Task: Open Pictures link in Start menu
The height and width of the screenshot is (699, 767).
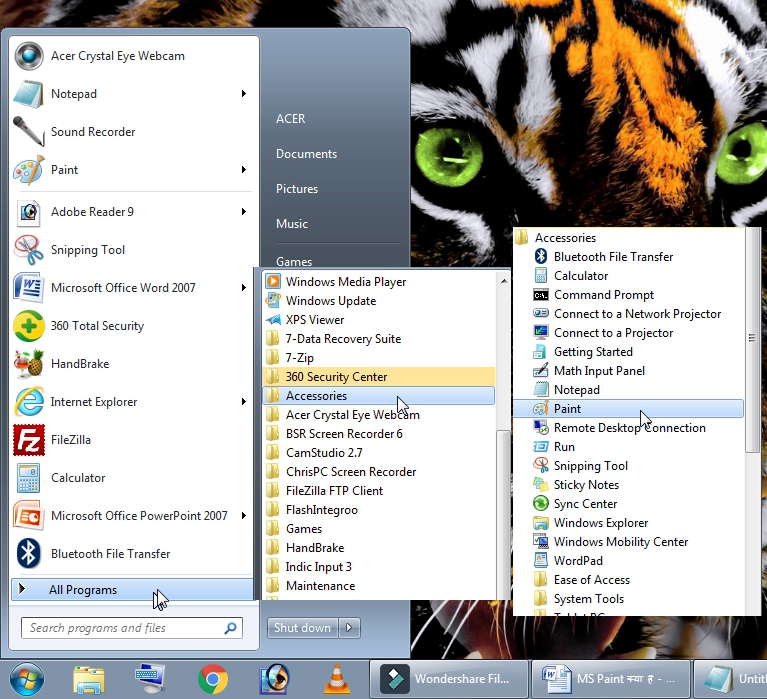Action: [x=296, y=189]
